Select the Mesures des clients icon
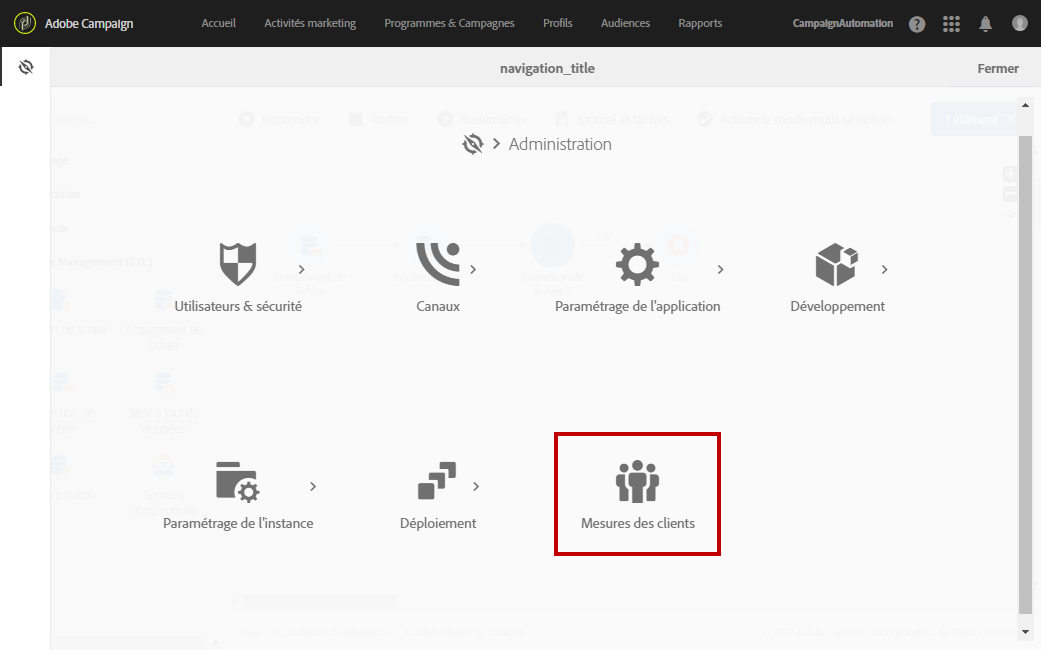Image resolution: width=1041 pixels, height=650 pixels. (x=637, y=481)
